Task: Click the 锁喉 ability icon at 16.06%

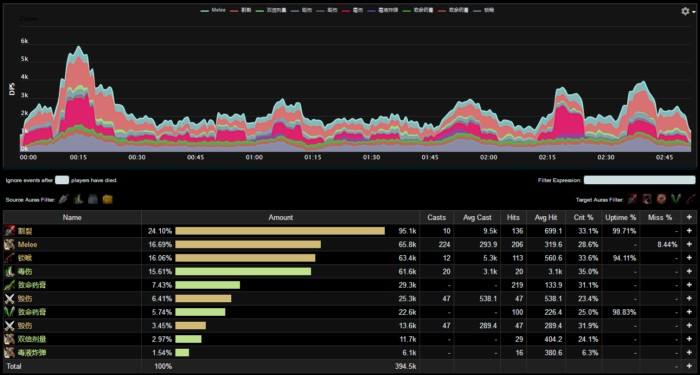Action: (x=10, y=258)
